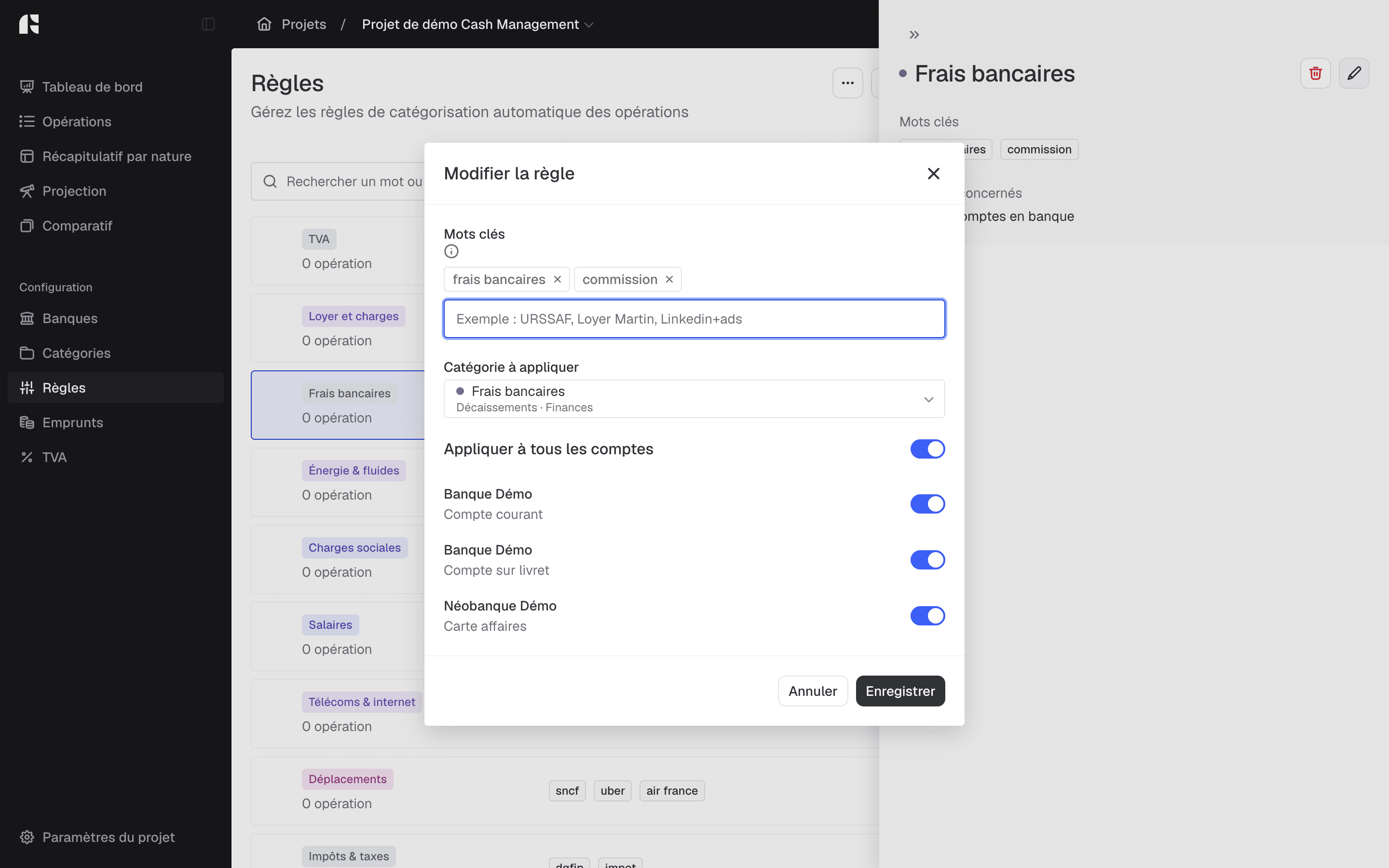The image size is (1389, 868).
Task: Open TVA configuration in the sidebar
Action: coord(115,457)
